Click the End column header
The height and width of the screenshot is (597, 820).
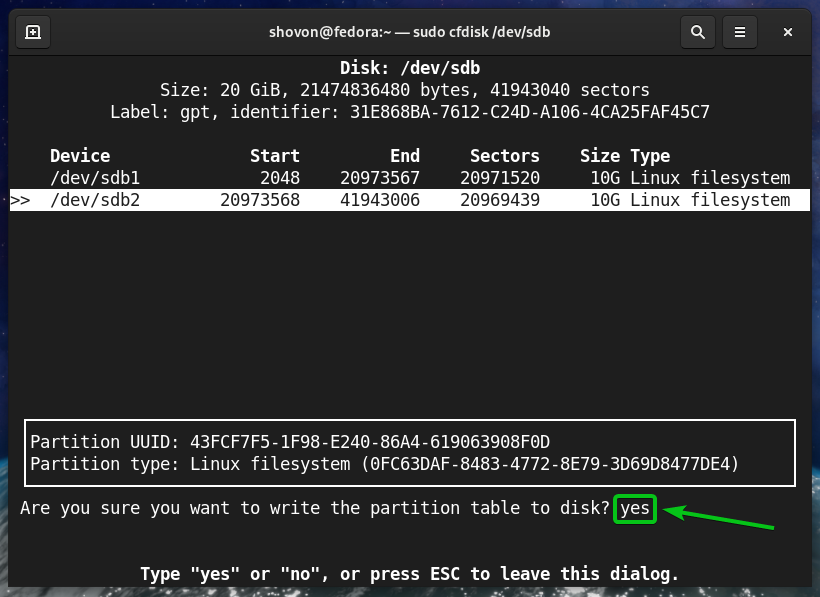405,156
